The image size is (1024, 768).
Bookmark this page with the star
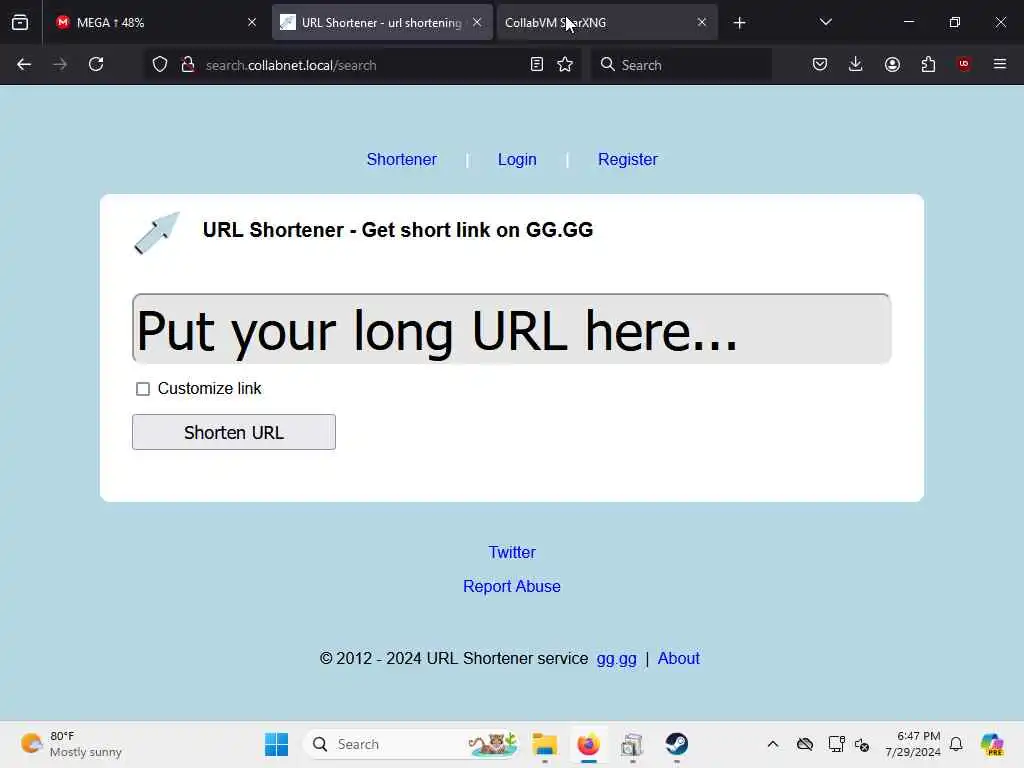pos(566,65)
